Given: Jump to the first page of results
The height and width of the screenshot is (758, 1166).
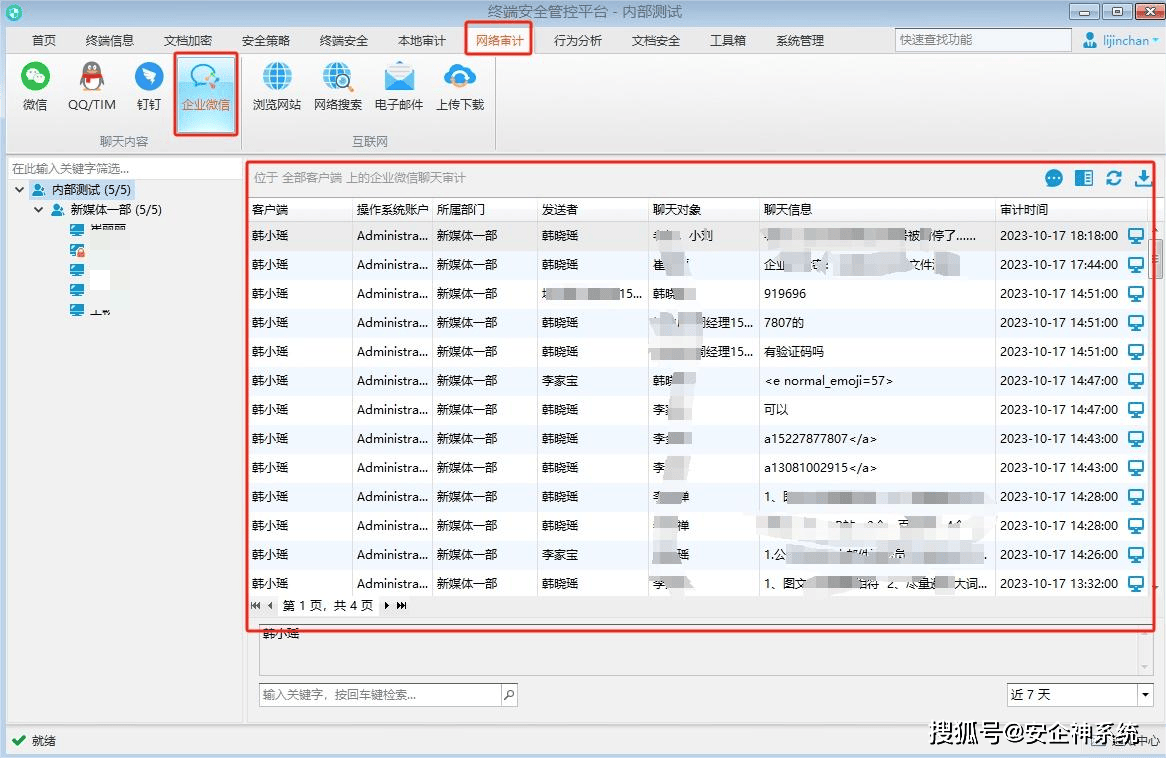Looking at the screenshot, I should click(x=256, y=606).
